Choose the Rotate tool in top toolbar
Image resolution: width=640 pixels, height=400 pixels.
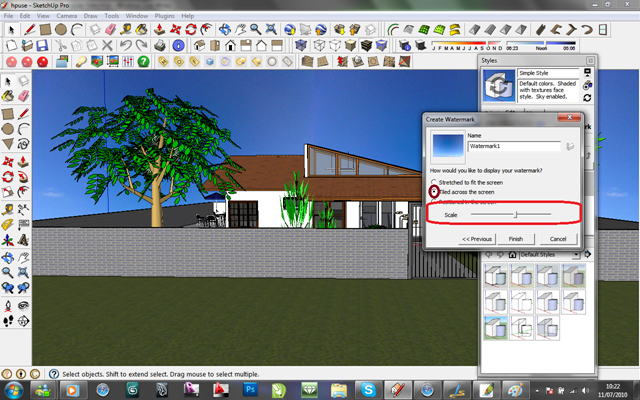(x=191, y=30)
